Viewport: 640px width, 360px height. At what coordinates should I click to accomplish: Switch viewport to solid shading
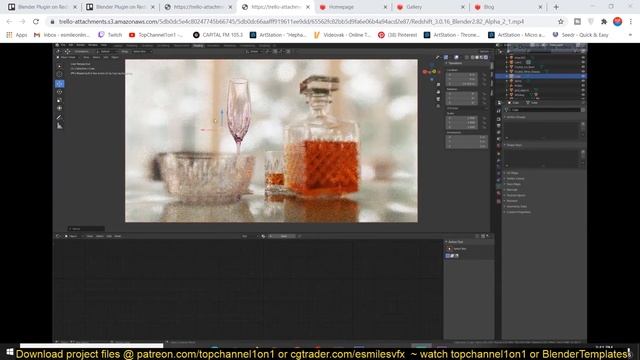477,57
